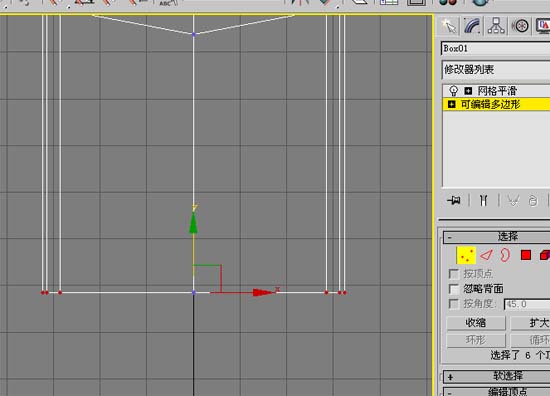The image size is (550, 396).
Task: Open the Hierarchy panel tab
Action: tap(496, 26)
